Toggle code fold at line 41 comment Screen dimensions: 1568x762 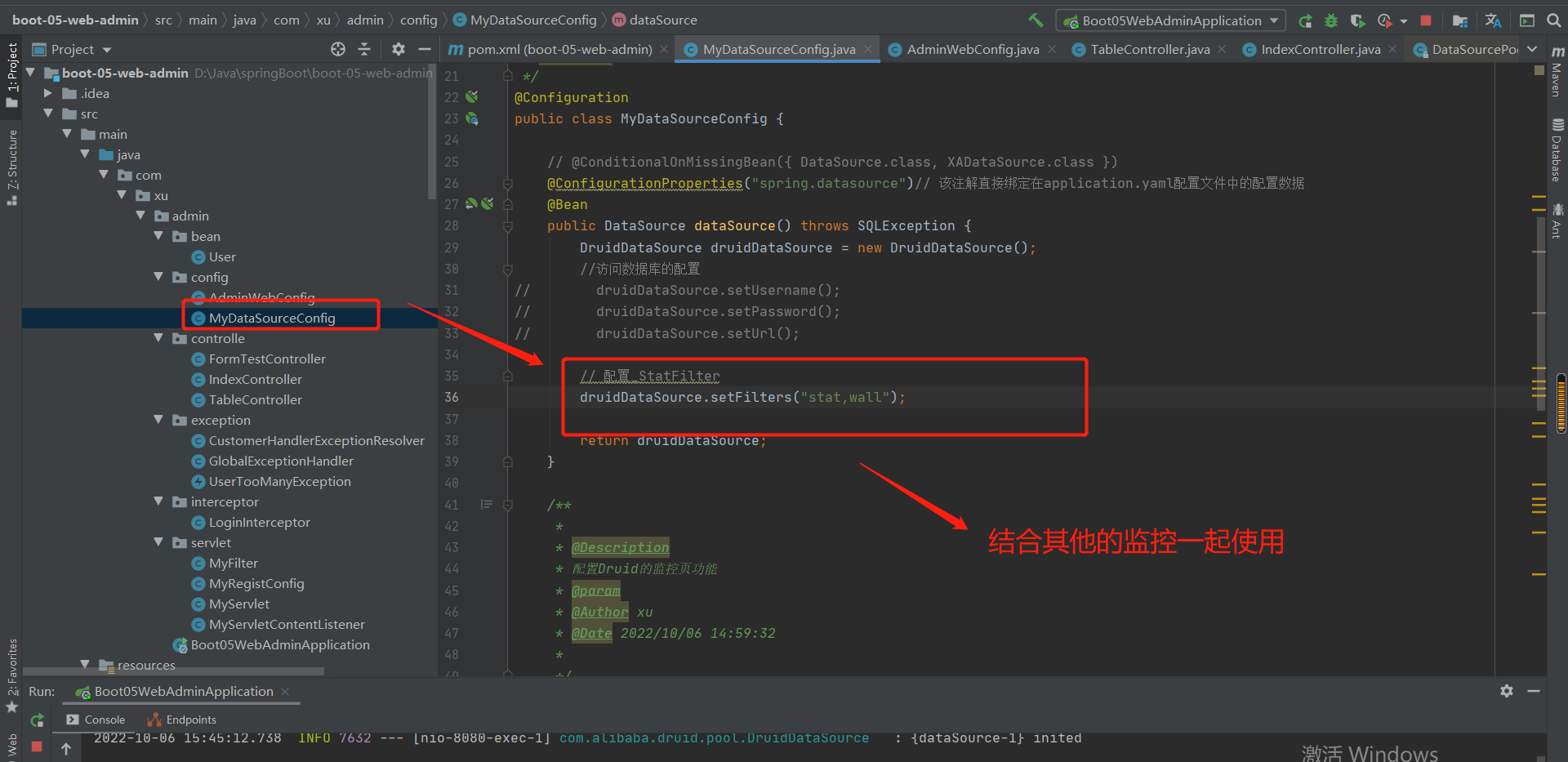coord(508,506)
